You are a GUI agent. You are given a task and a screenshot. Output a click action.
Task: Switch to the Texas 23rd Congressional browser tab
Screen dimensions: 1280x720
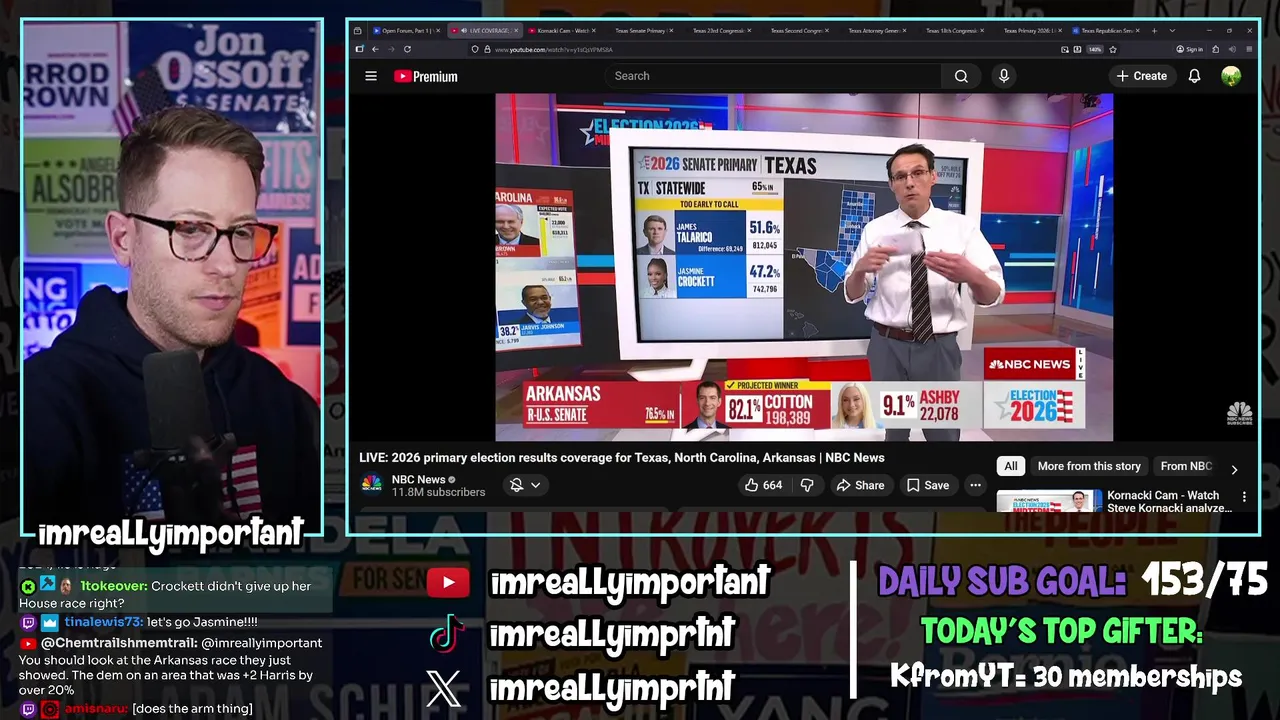718,30
